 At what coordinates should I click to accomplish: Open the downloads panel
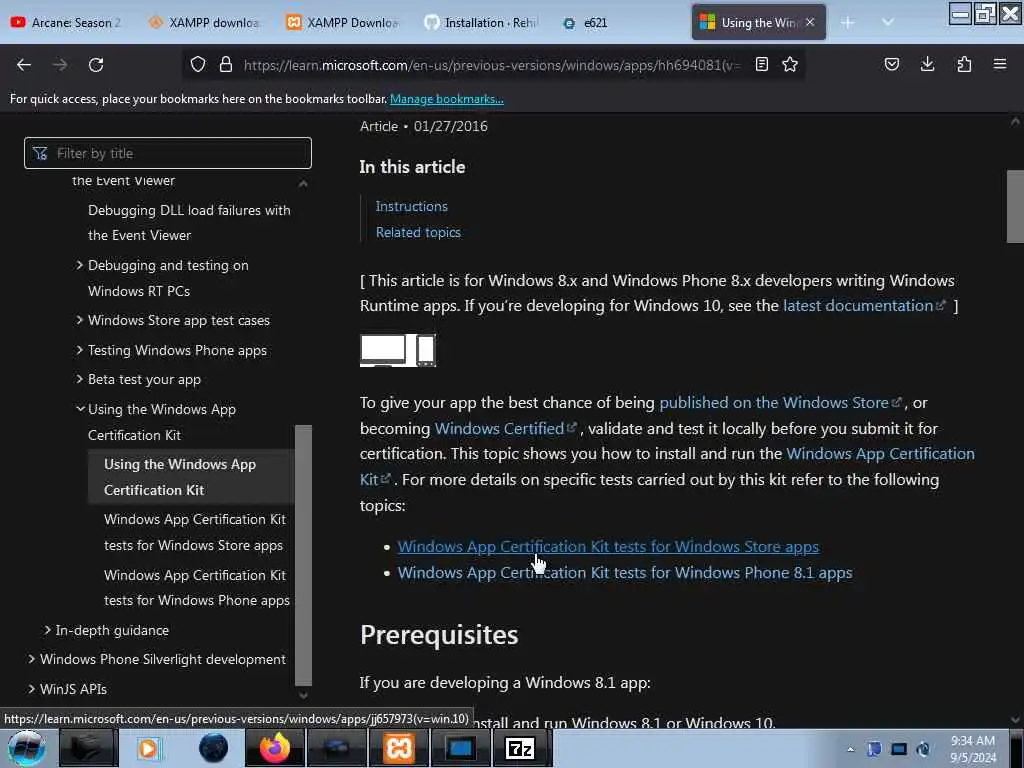pos(927,64)
